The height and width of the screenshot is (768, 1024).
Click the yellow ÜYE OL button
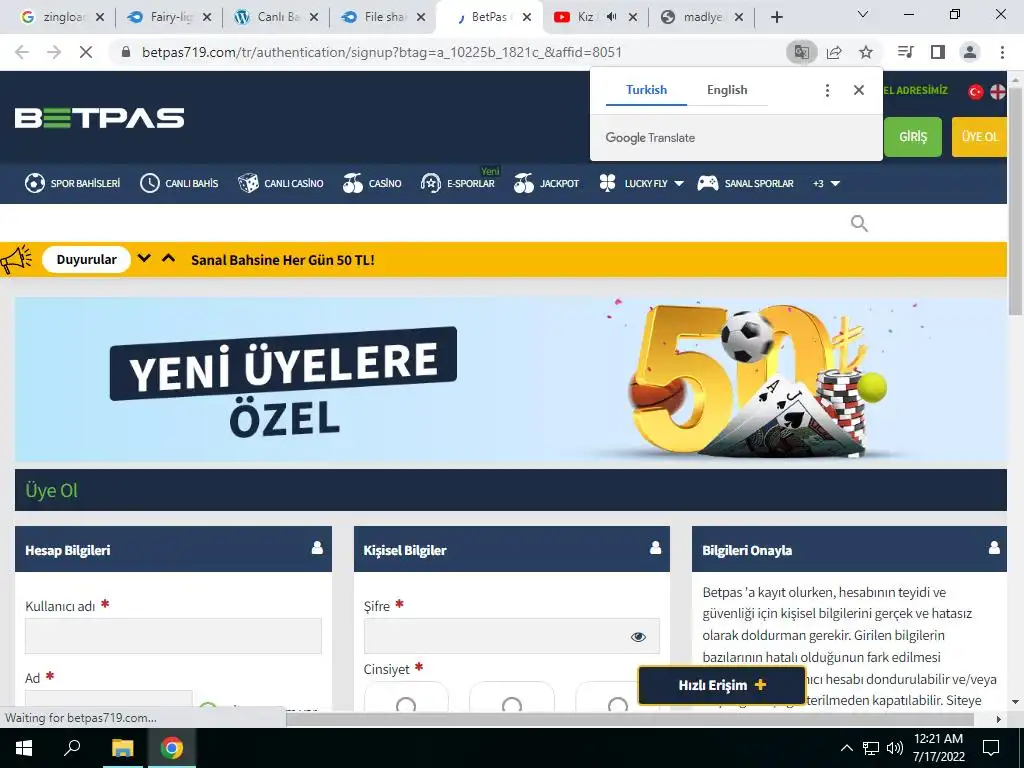coord(980,136)
